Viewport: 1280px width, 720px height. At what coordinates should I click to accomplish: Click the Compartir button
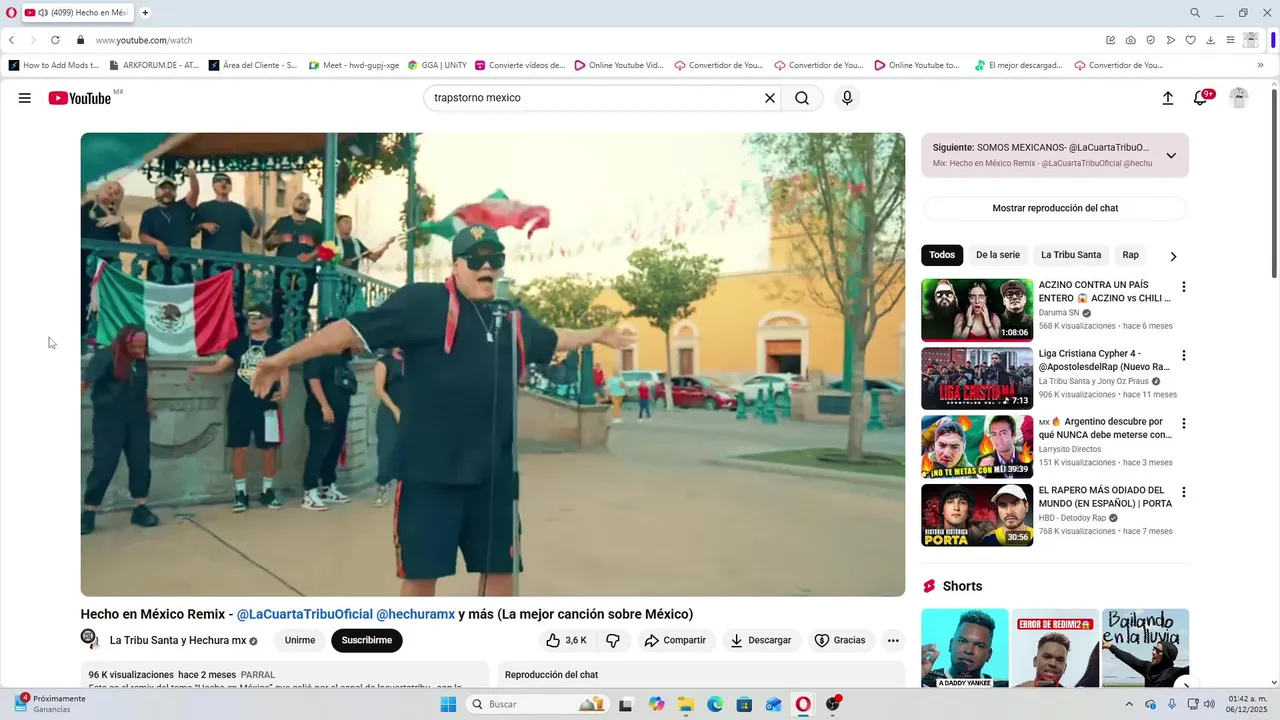pos(675,640)
